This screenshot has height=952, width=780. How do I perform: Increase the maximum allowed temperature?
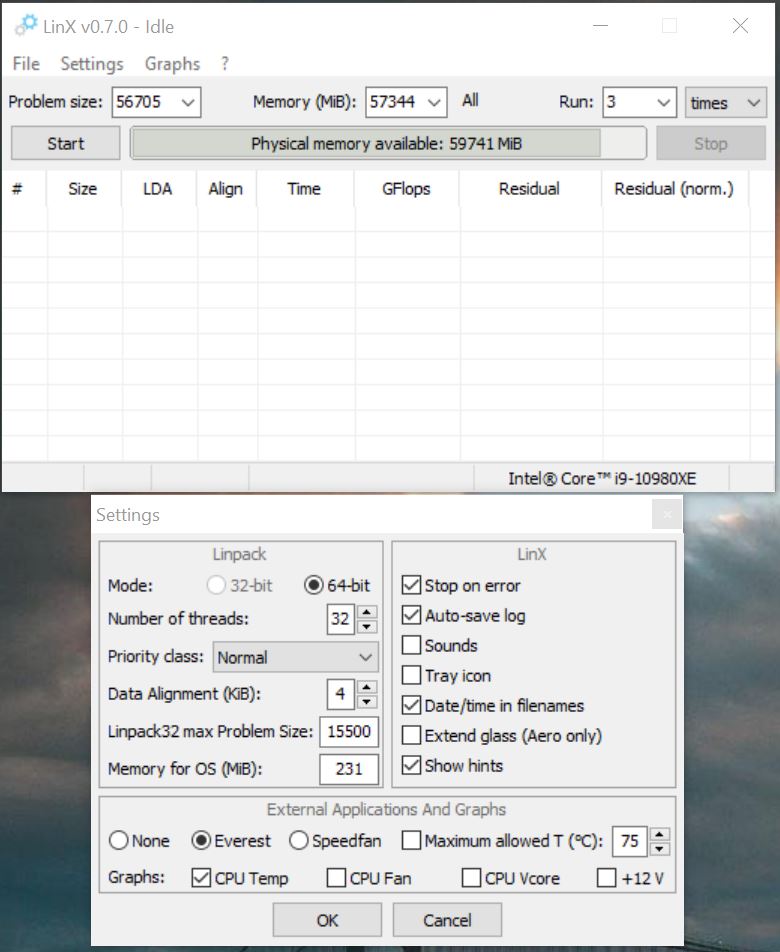pyautogui.click(x=660, y=834)
